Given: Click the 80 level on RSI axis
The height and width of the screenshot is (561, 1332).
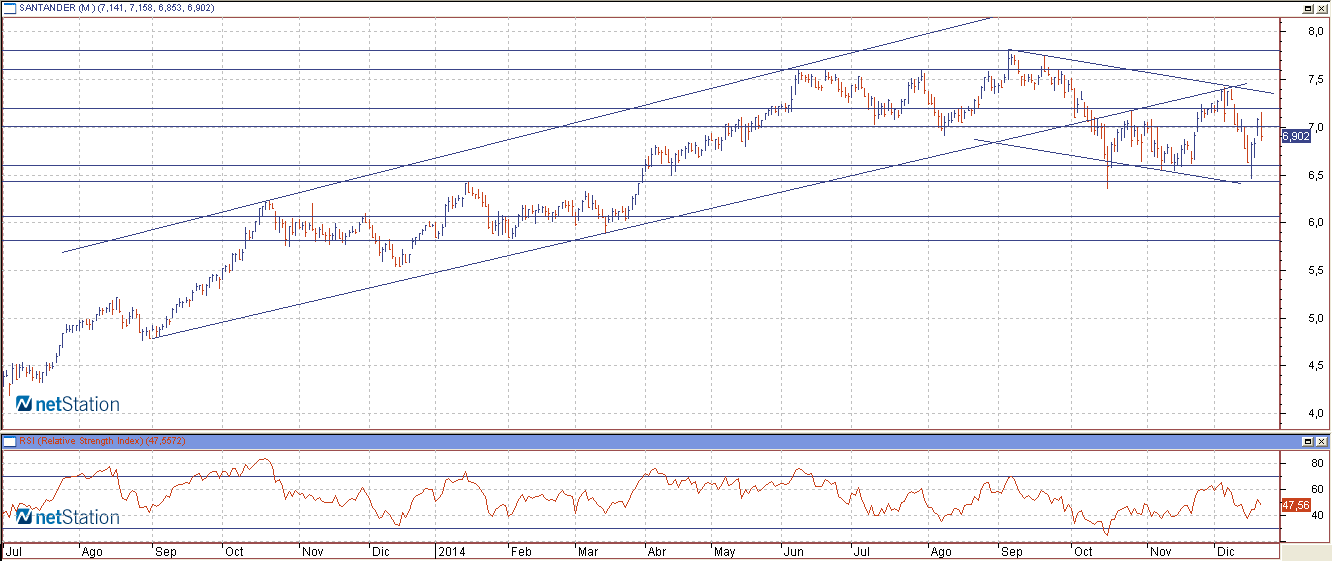Looking at the screenshot, I should 1316,463.
